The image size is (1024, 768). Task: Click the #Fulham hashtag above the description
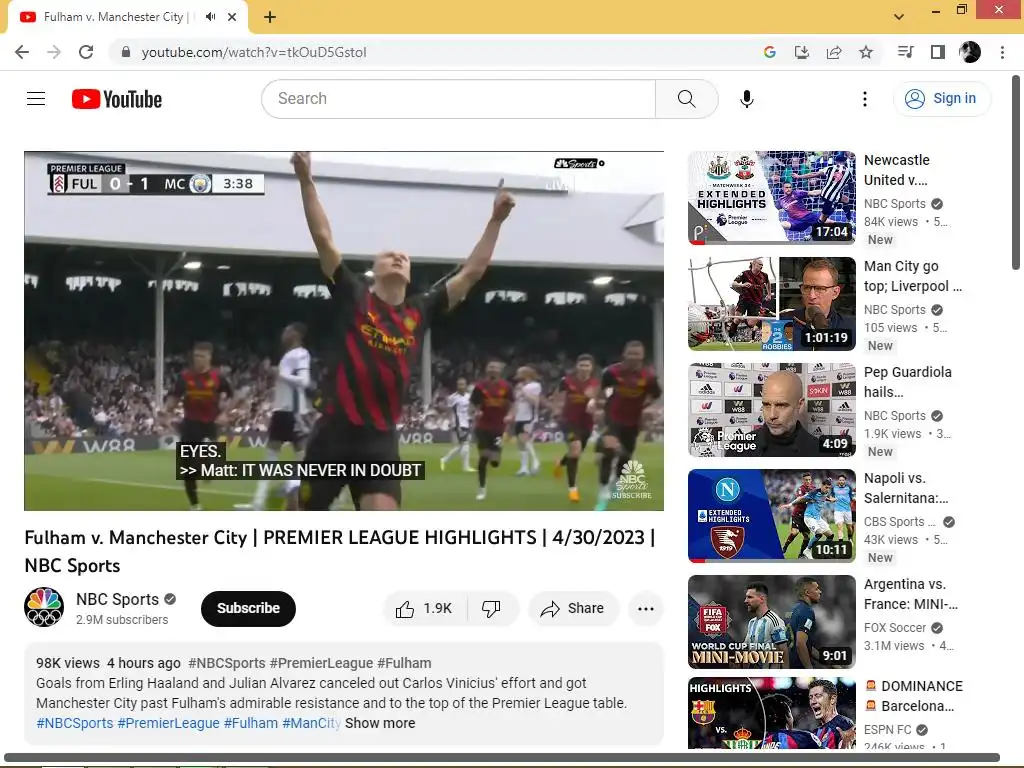[404, 663]
